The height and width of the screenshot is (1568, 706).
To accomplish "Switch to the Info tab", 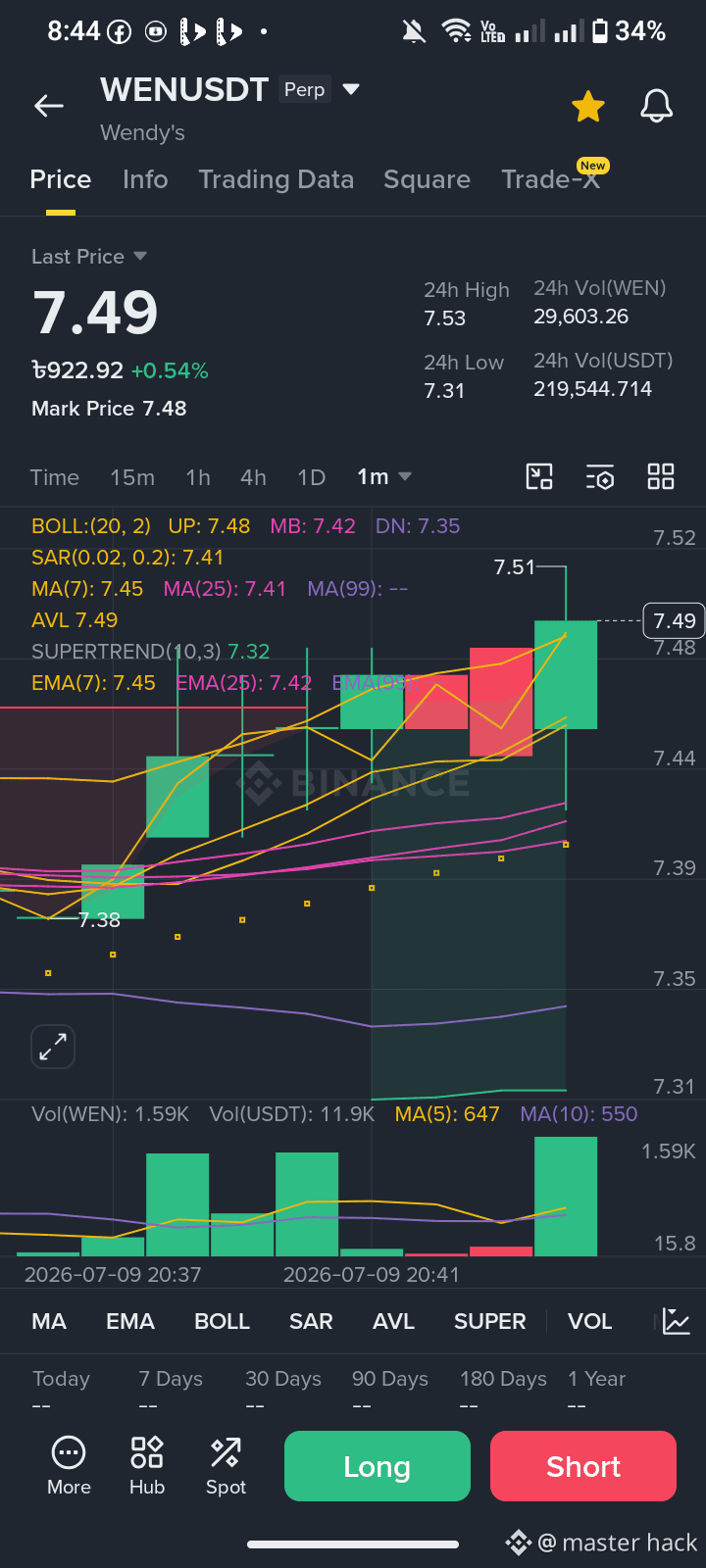I will 145,179.
